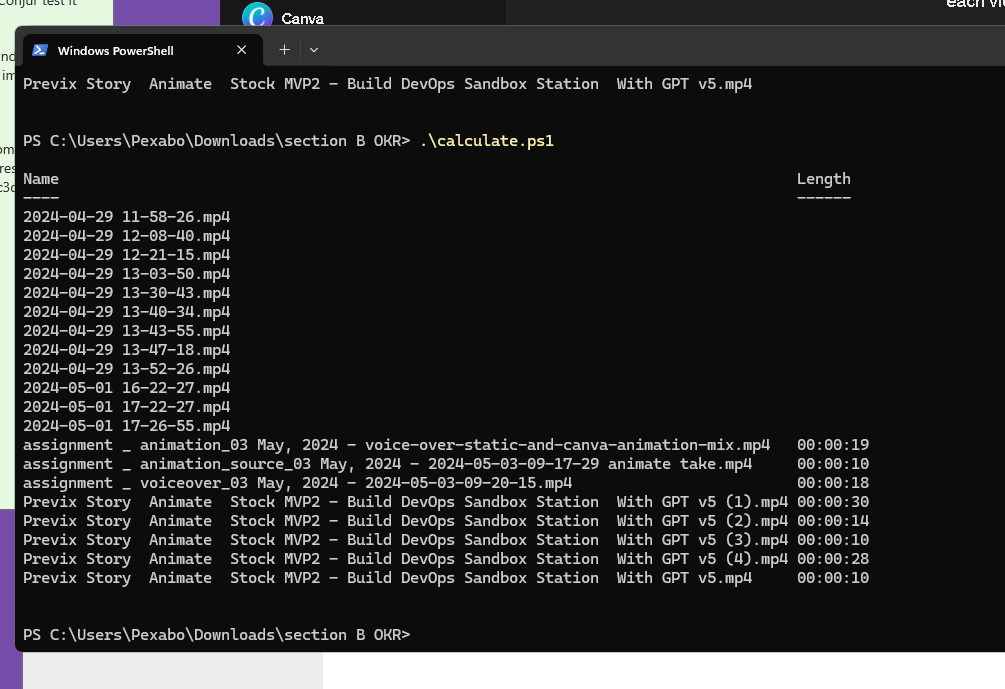Click file 2024-04-29 13-03-50.mp4
The image size is (1005, 689).
click(x=126, y=274)
